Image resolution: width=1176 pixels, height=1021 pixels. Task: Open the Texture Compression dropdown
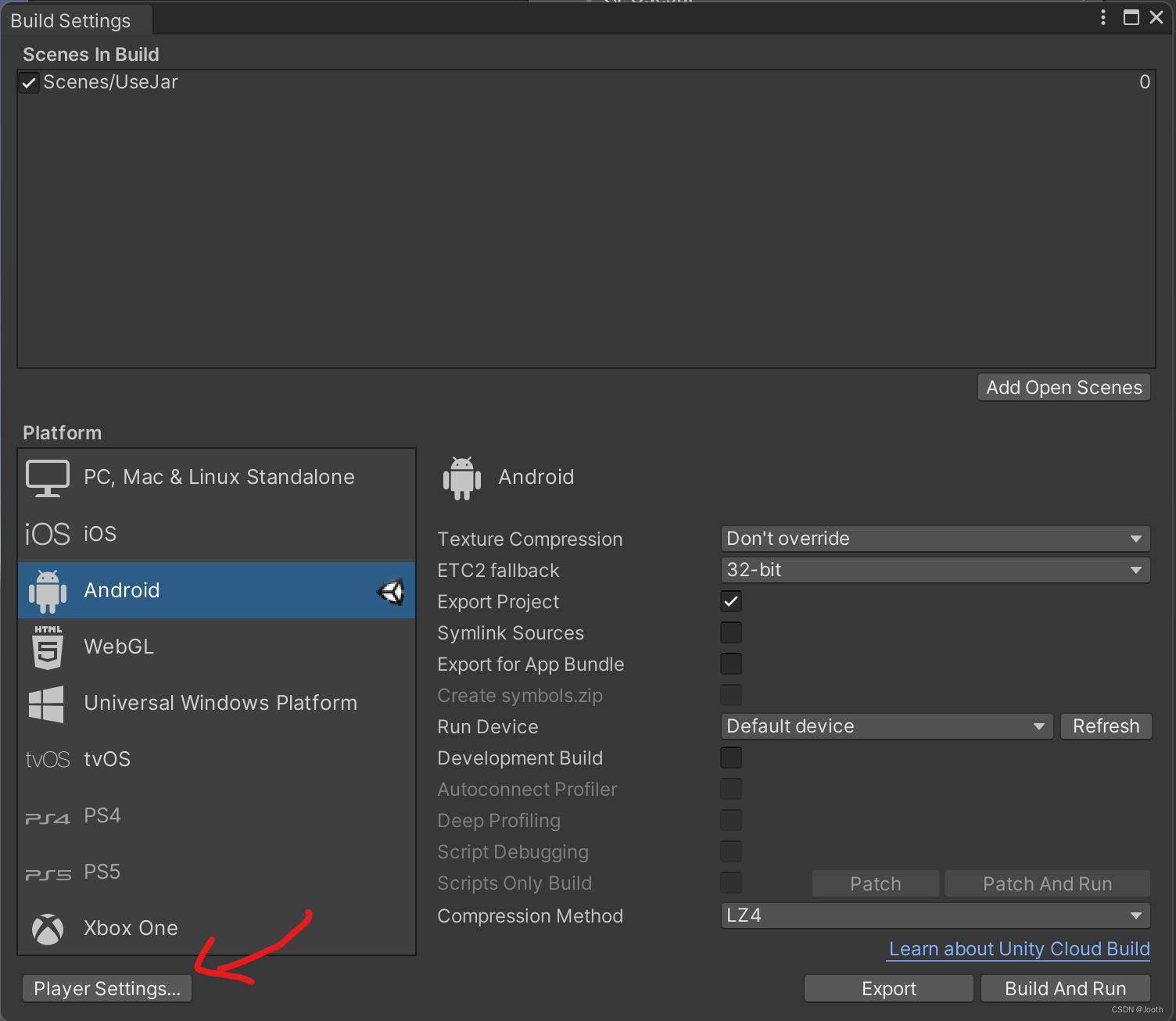tap(934, 538)
